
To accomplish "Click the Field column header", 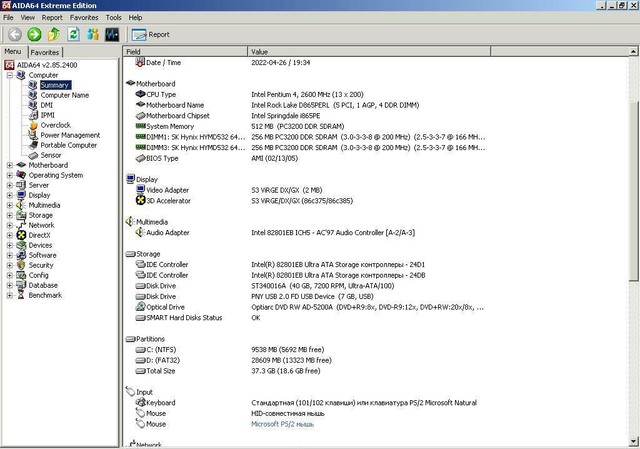I will point(134,51).
